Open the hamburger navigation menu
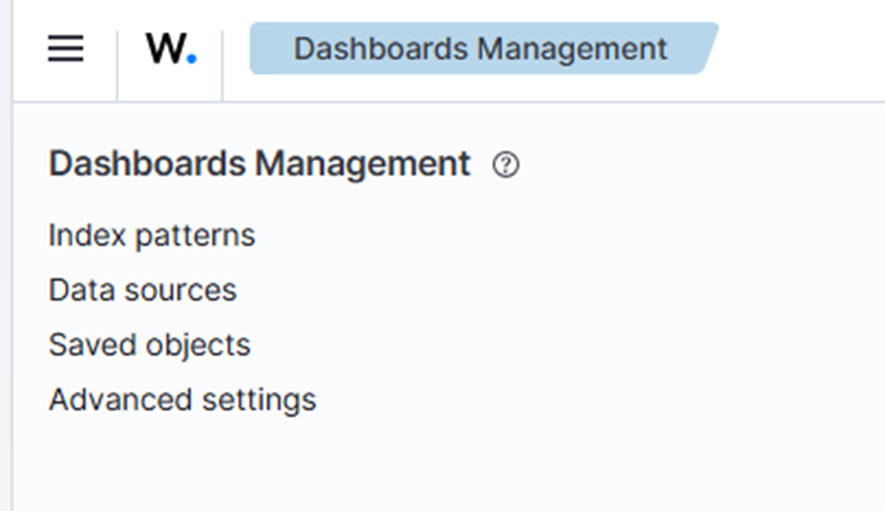Viewport: 885px width, 511px height. click(66, 49)
